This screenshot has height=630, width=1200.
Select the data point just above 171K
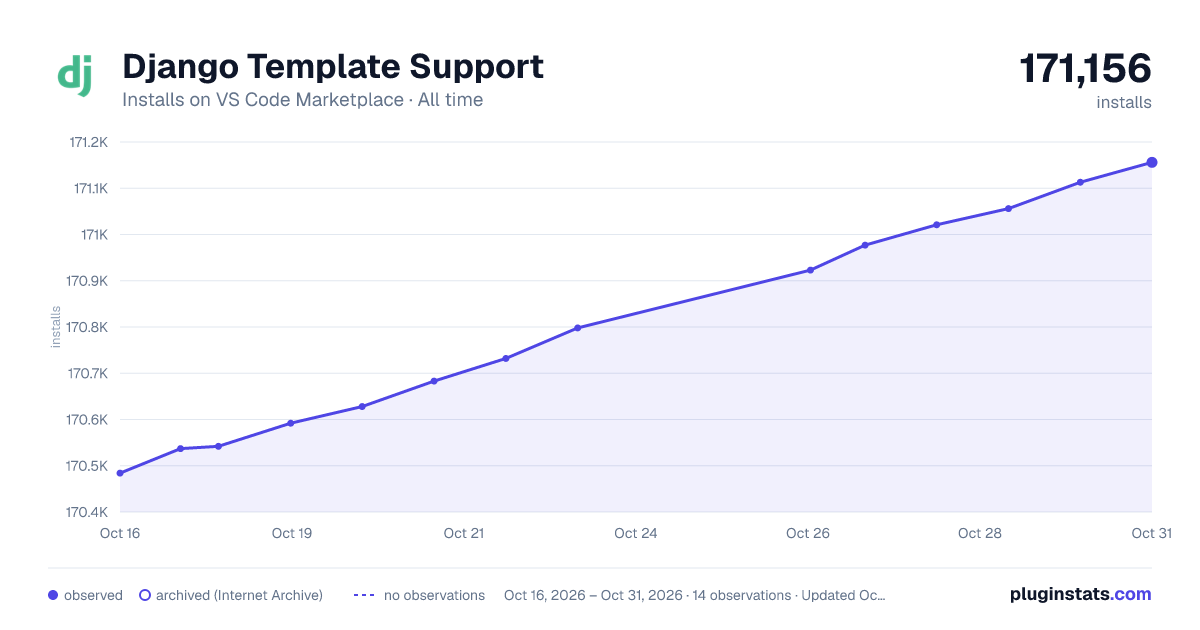[x=937, y=225]
